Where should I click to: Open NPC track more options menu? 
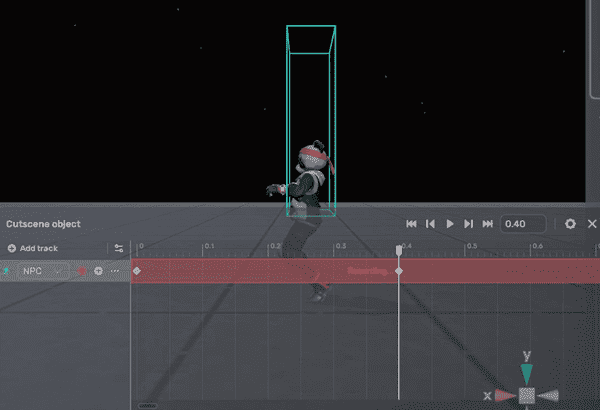point(115,271)
